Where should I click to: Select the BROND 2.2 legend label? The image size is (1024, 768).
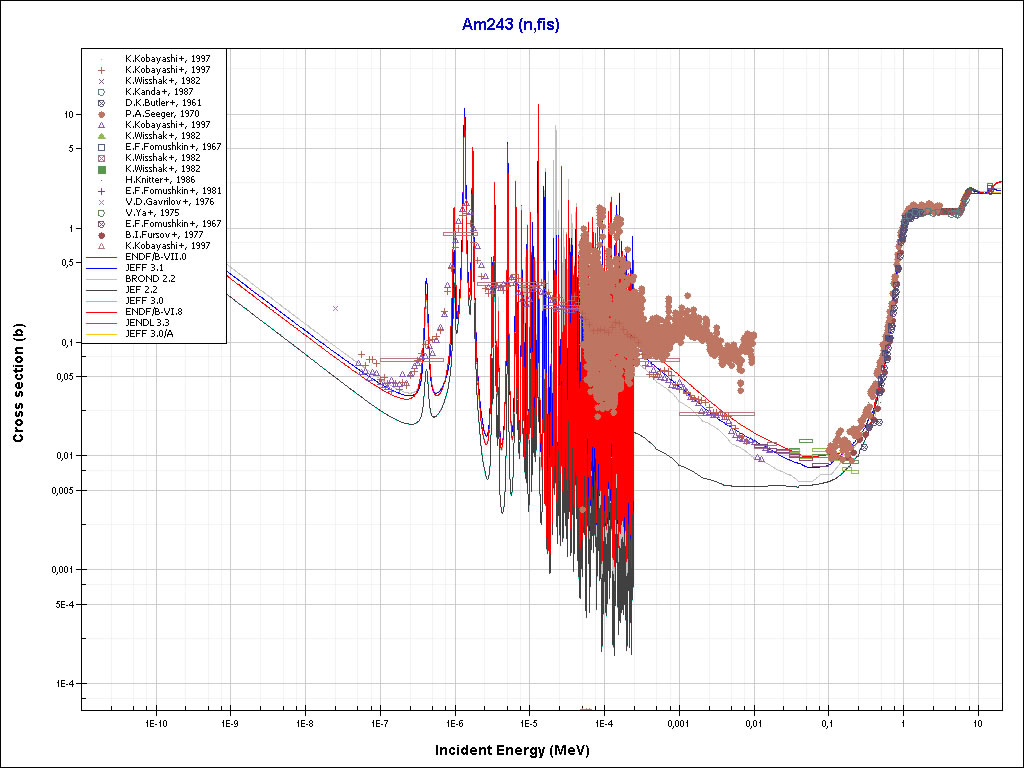tap(150, 279)
